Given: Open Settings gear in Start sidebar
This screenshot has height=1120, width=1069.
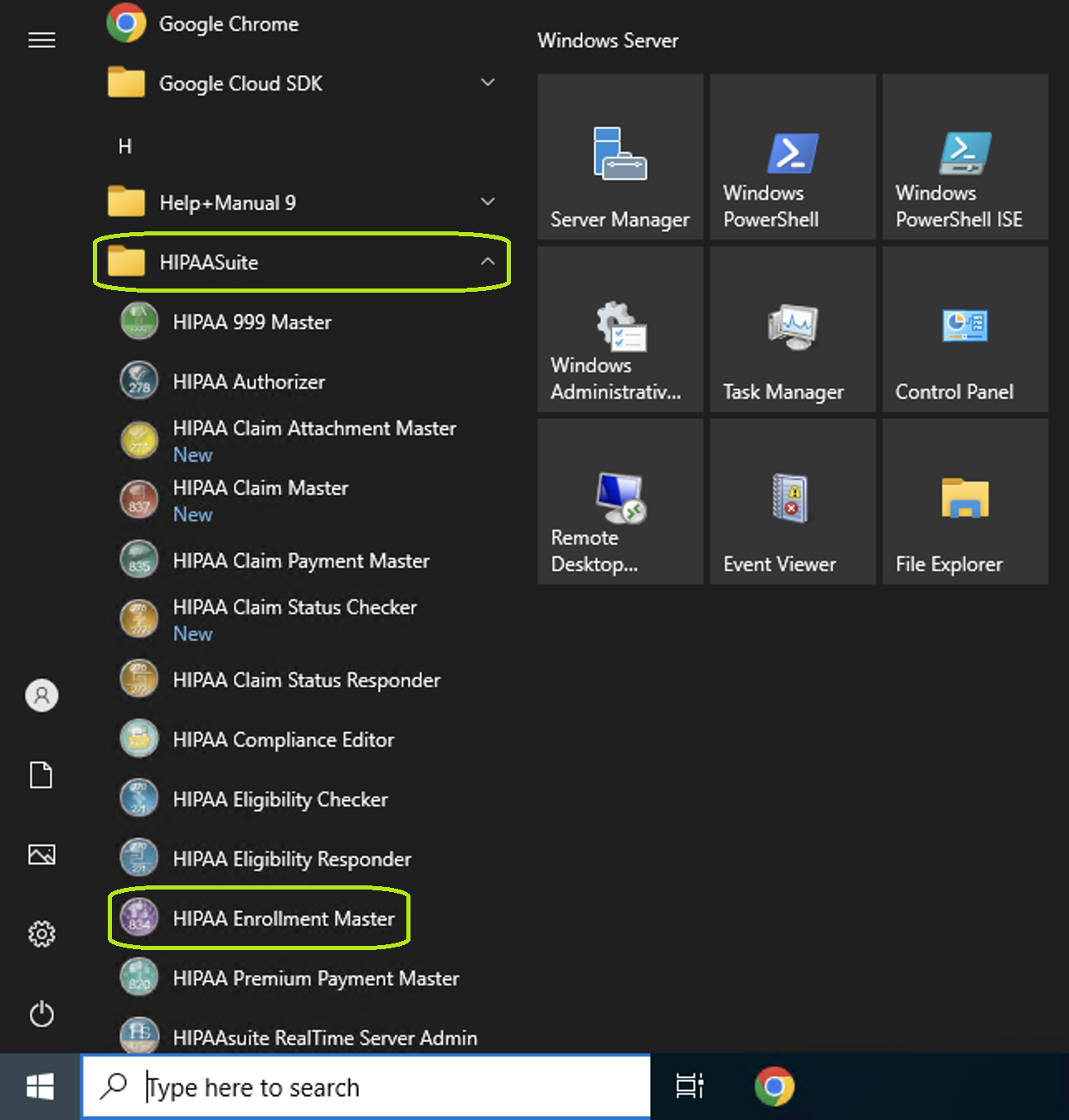Looking at the screenshot, I should (41, 934).
